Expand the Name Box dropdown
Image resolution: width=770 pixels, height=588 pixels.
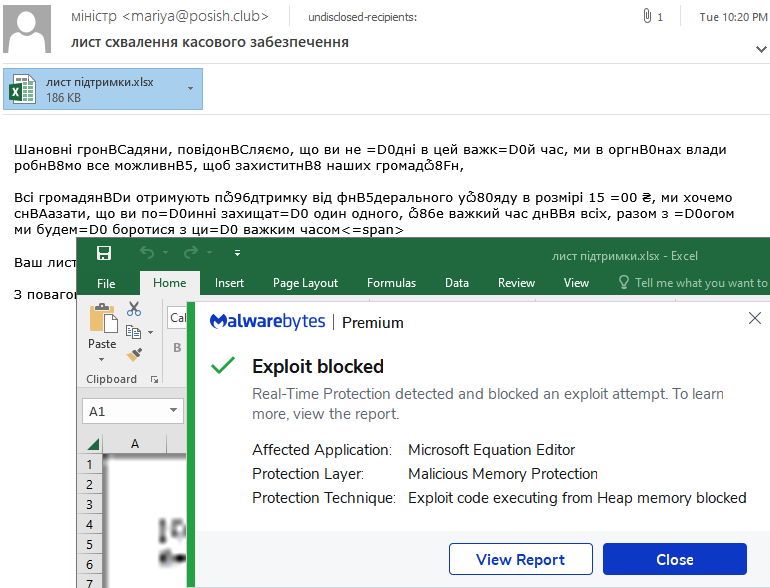[175, 411]
